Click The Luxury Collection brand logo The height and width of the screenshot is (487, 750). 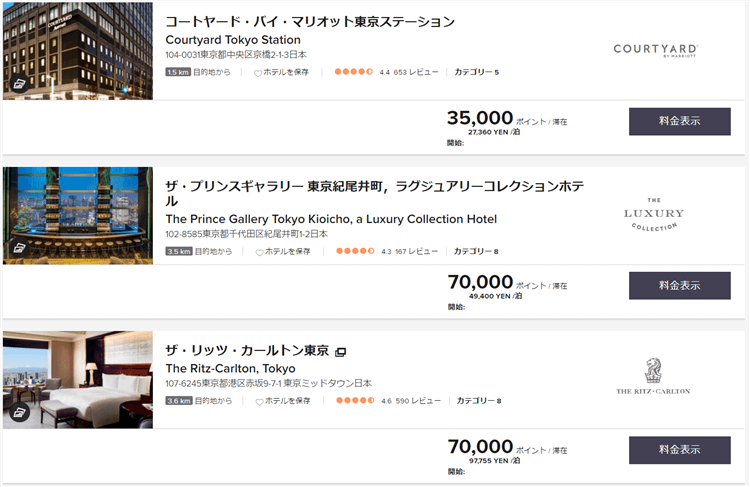point(653,214)
